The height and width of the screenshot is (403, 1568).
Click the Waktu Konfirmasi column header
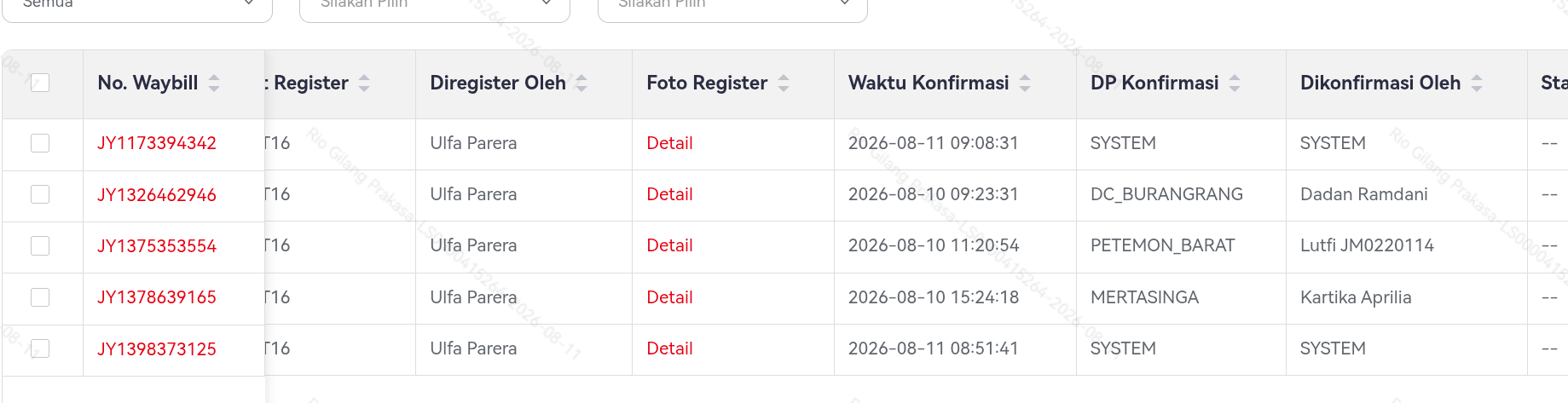[929, 83]
